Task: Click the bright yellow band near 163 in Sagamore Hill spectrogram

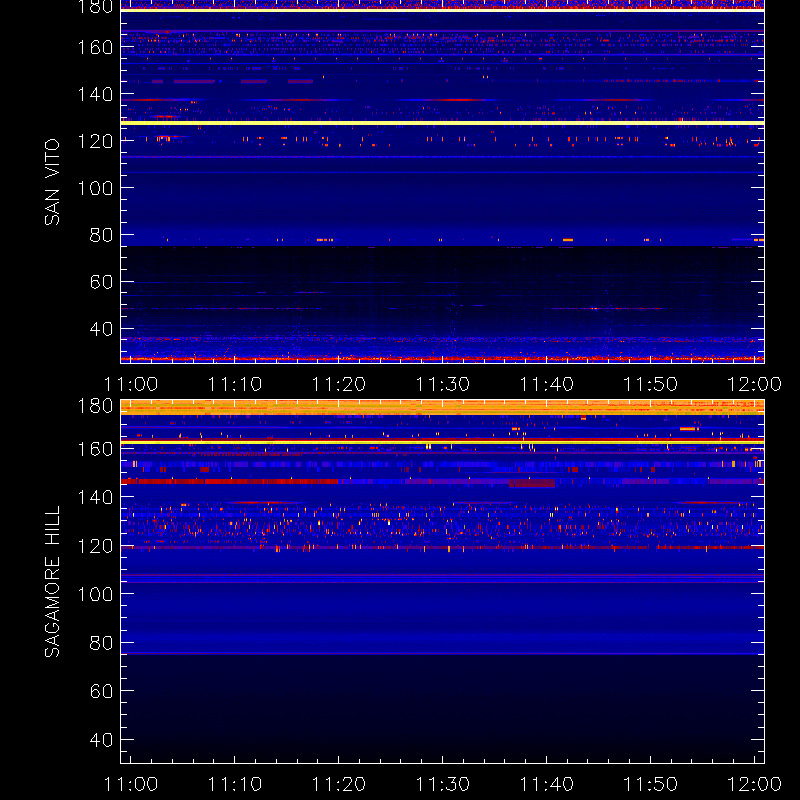Action: coord(442,442)
